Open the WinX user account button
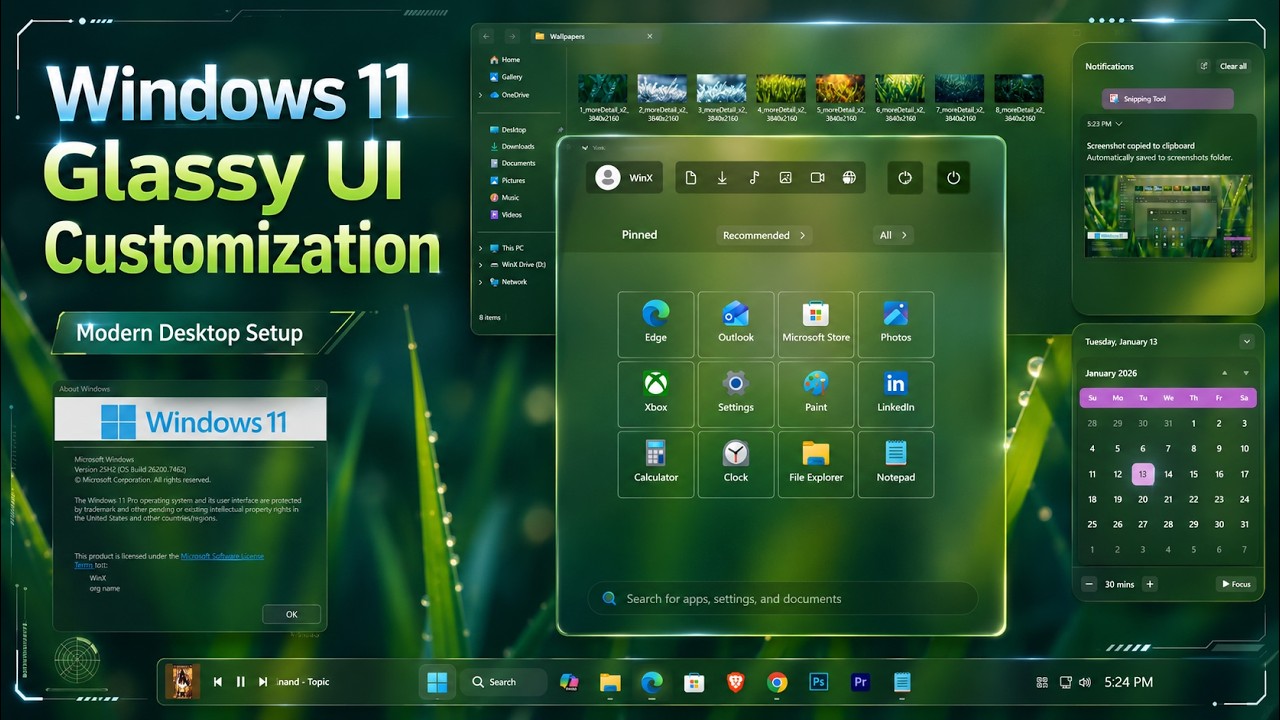The height and width of the screenshot is (720, 1280). 626,178
